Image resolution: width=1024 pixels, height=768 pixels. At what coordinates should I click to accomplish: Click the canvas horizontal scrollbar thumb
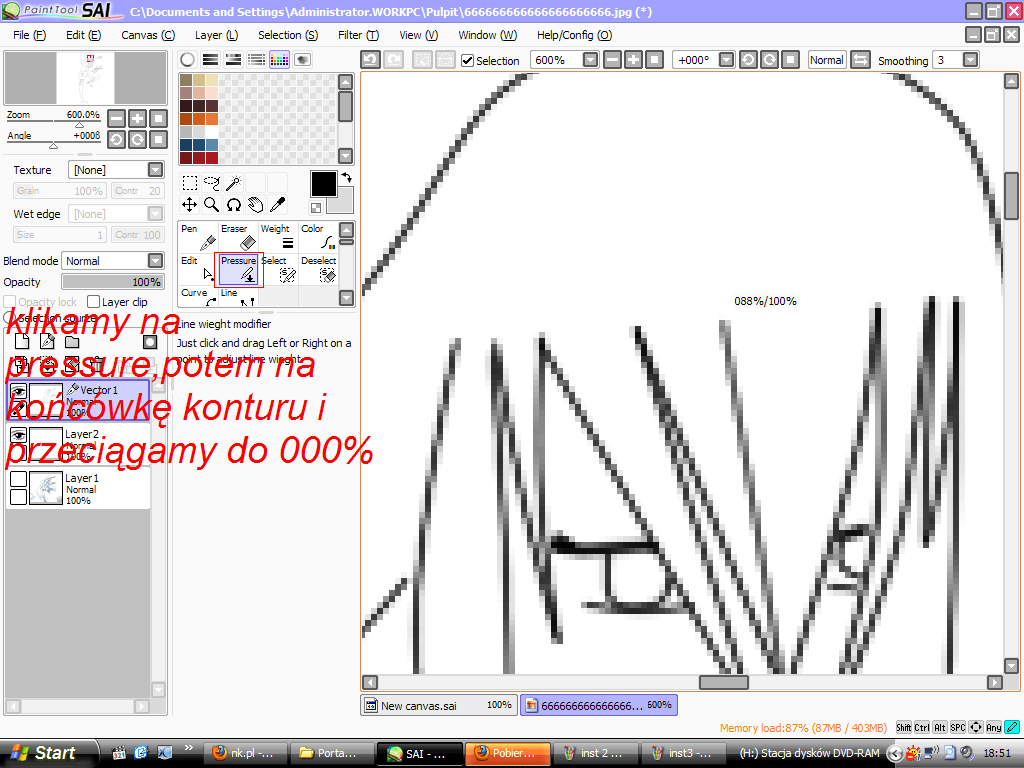(x=724, y=682)
